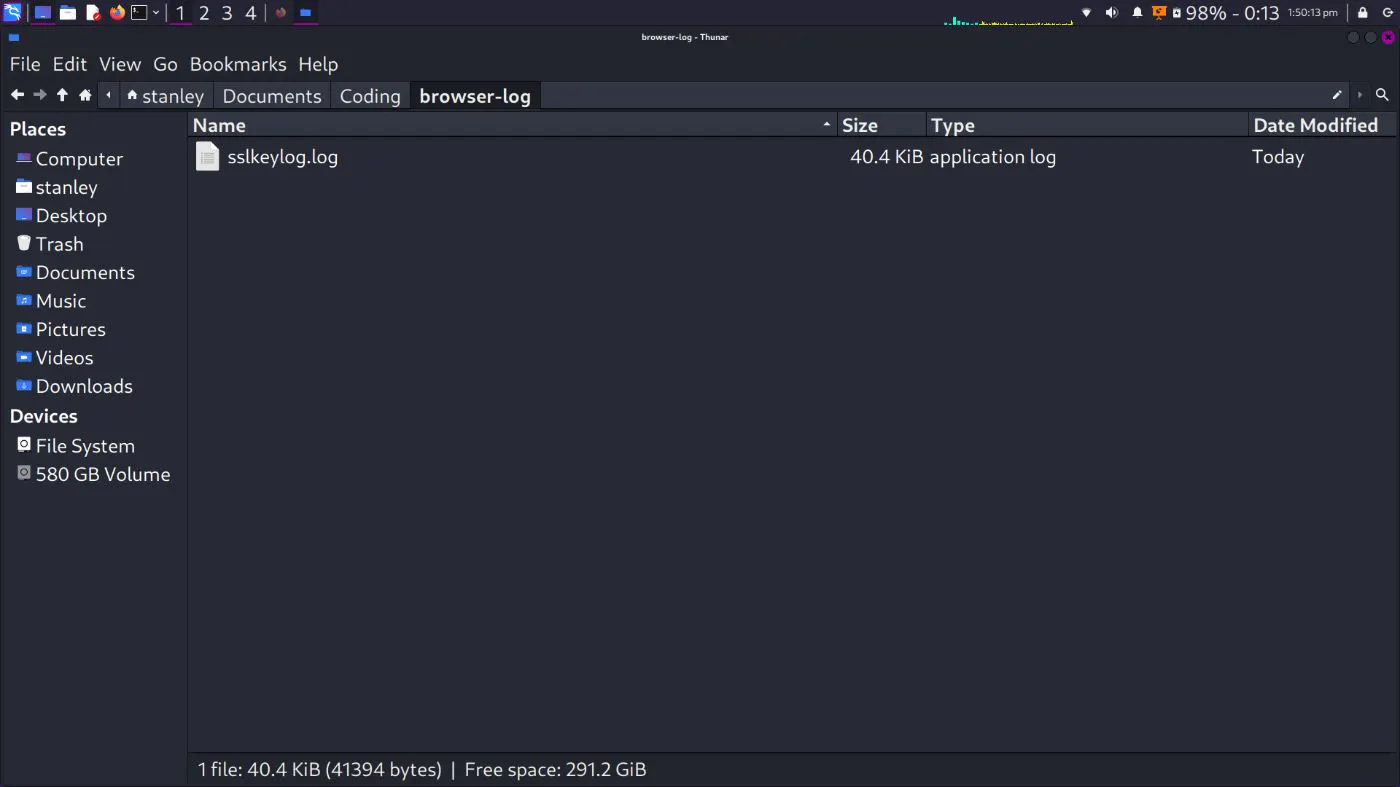Open the Go menu
Image resolution: width=1400 pixels, height=787 pixels.
pyautogui.click(x=165, y=63)
